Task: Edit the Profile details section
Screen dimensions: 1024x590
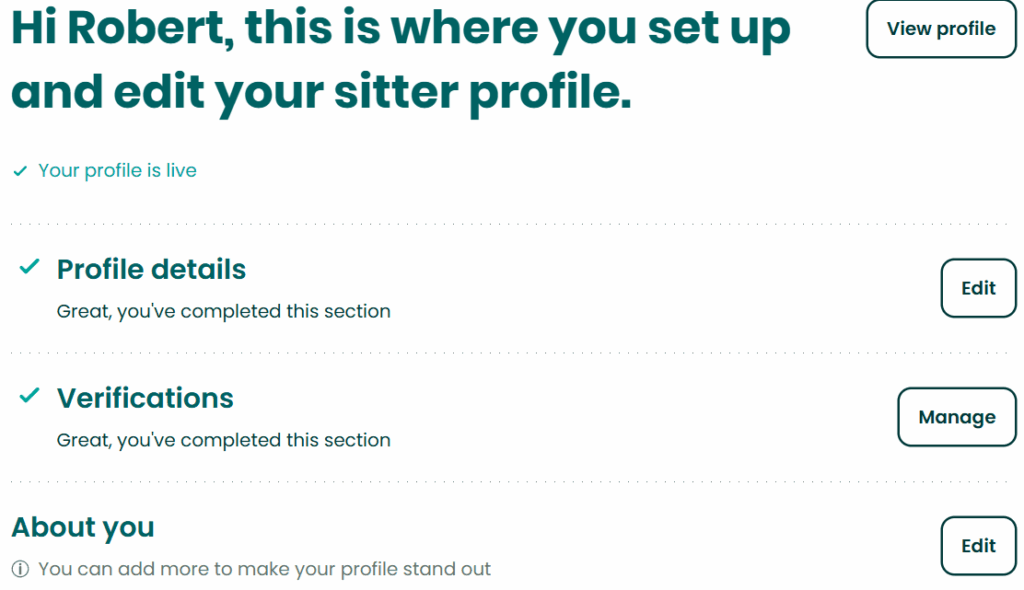Action: coord(978,288)
